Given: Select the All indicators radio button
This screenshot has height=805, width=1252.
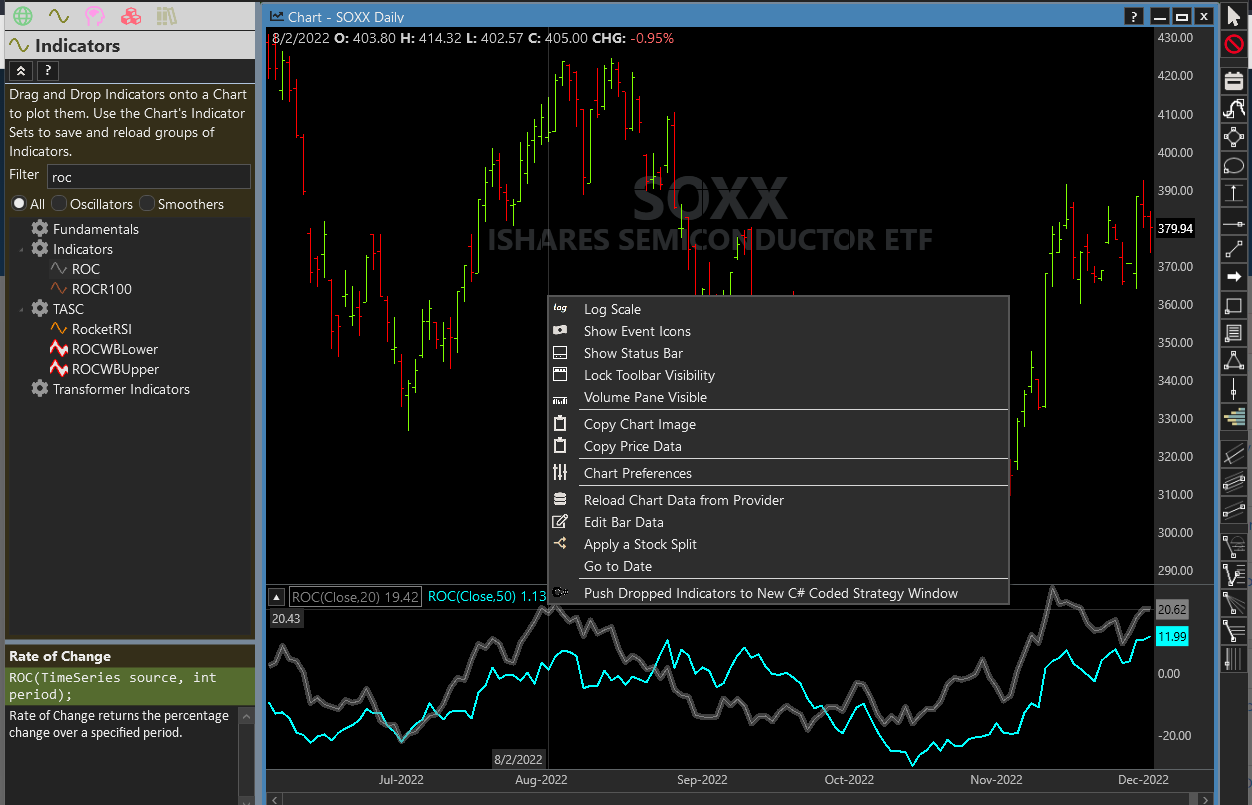Looking at the screenshot, I should (x=19, y=204).
